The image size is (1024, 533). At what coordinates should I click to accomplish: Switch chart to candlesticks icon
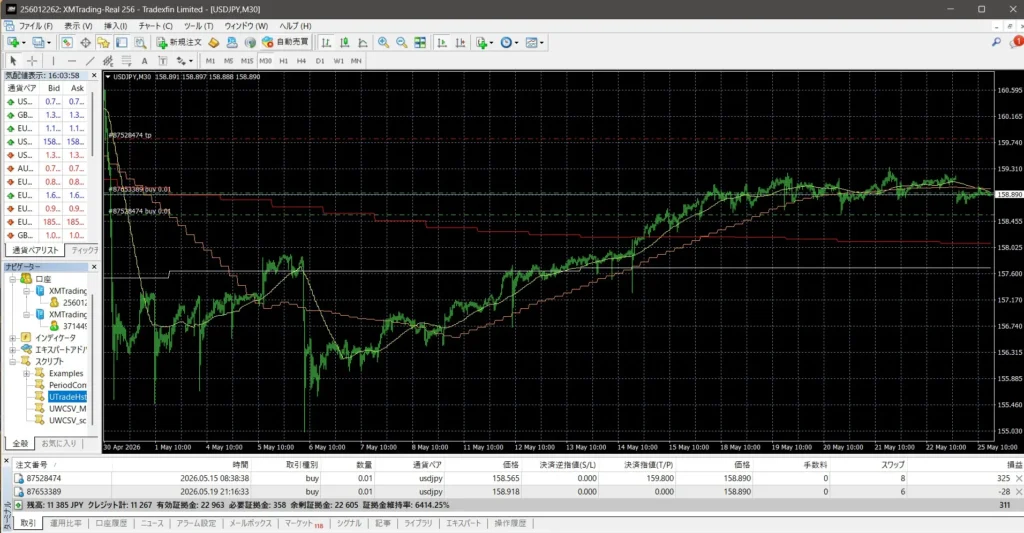point(344,42)
